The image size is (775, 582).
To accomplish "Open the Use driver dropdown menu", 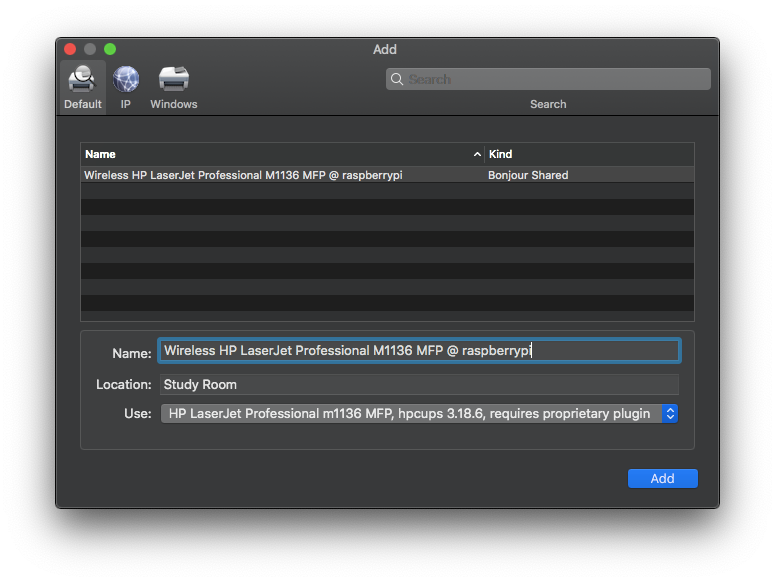I will point(419,414).
